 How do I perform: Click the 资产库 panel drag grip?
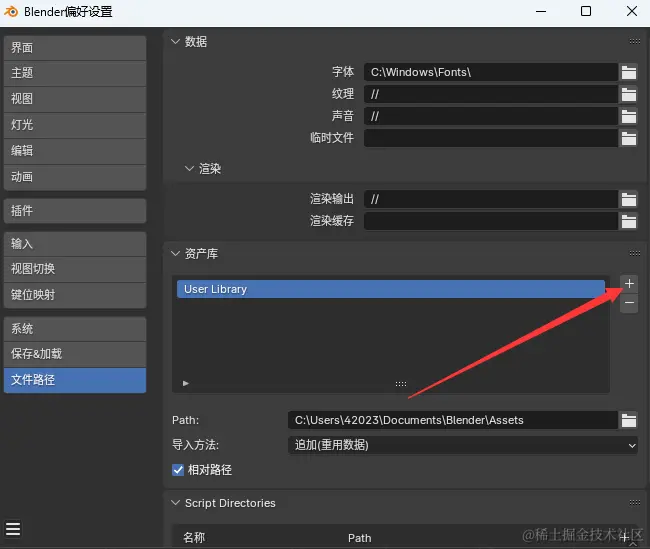pyautogui.click(x=635, y=253)
